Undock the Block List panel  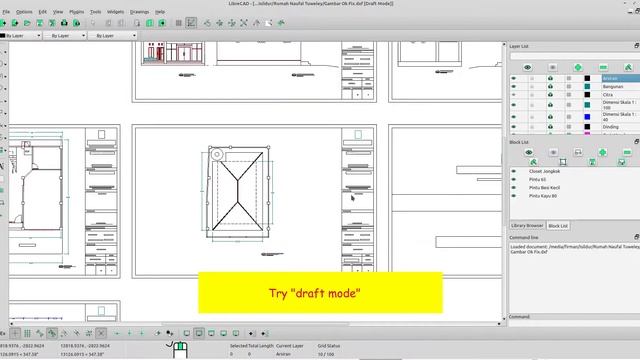[x=636, y=142]
